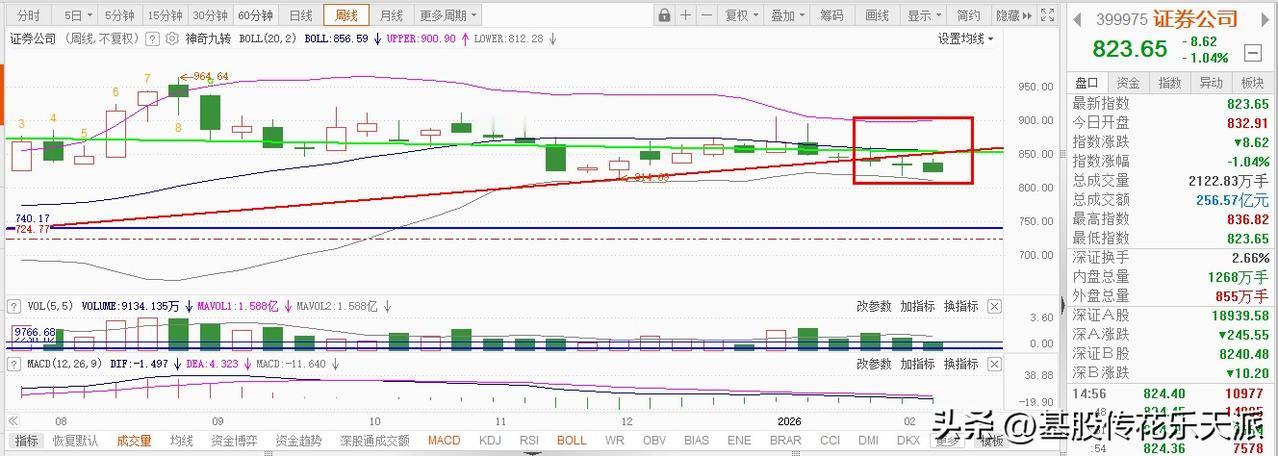The width and height of the screenshot is (1278, 456).
Task: Click 指标 button at bottom left
Action: [x=26, y=441]
